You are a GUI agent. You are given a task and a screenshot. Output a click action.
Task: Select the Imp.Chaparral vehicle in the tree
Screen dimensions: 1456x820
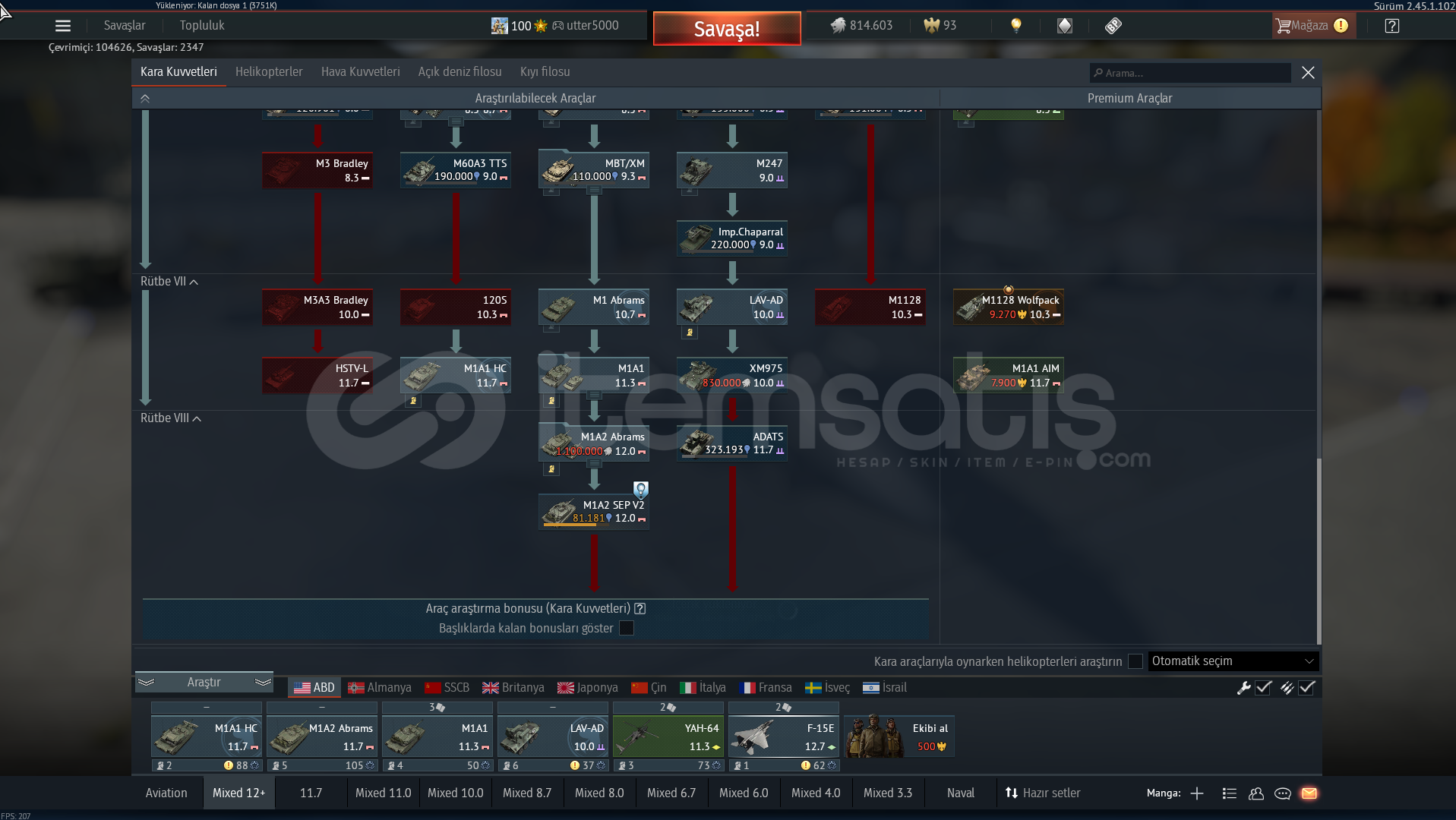click(732, 238)
